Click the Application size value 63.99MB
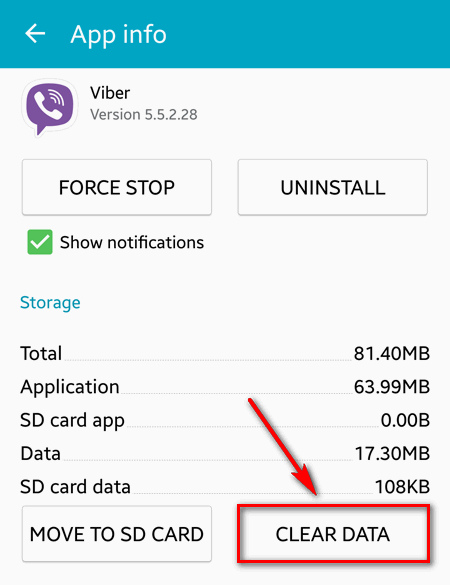This screenshot has height=585, width=450. (x=392, y=387)
